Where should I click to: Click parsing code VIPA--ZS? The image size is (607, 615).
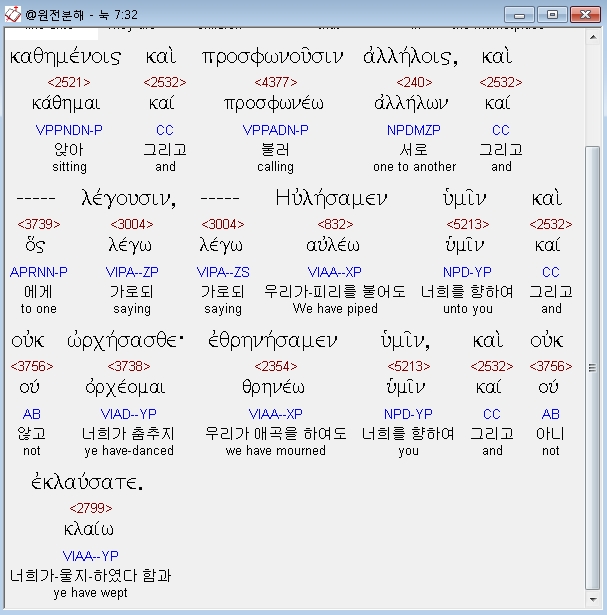pyautogui.click(x=223, y=272)
